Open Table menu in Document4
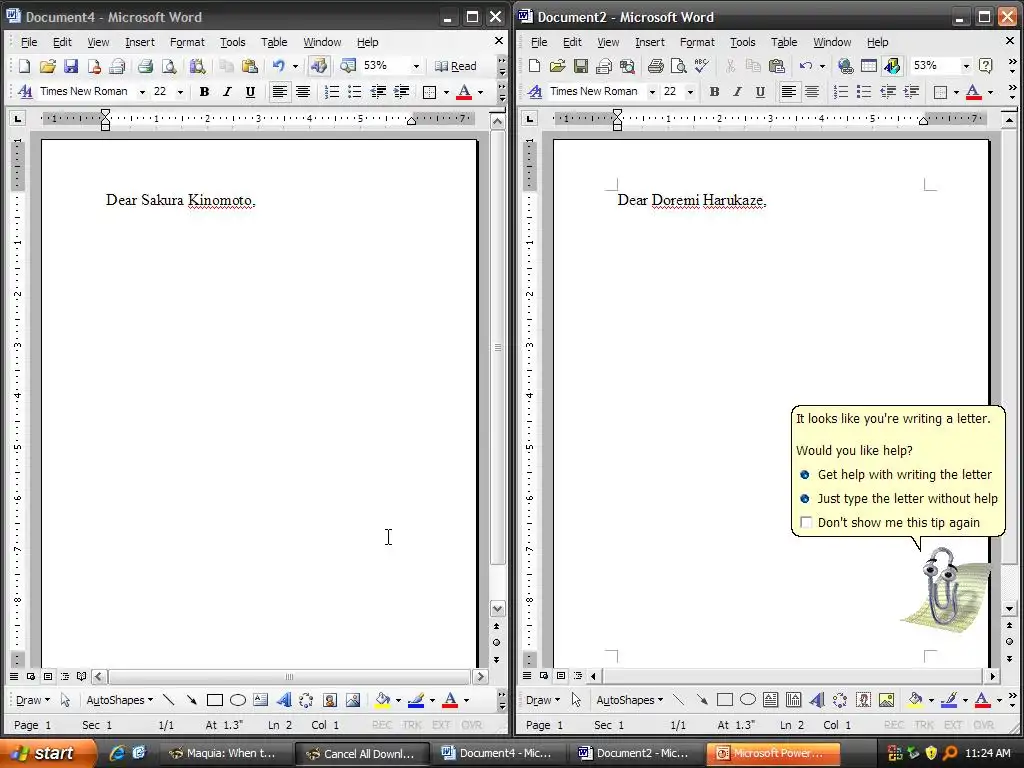The height and width of the screenshot is (768, 1024). coord(274,42)
